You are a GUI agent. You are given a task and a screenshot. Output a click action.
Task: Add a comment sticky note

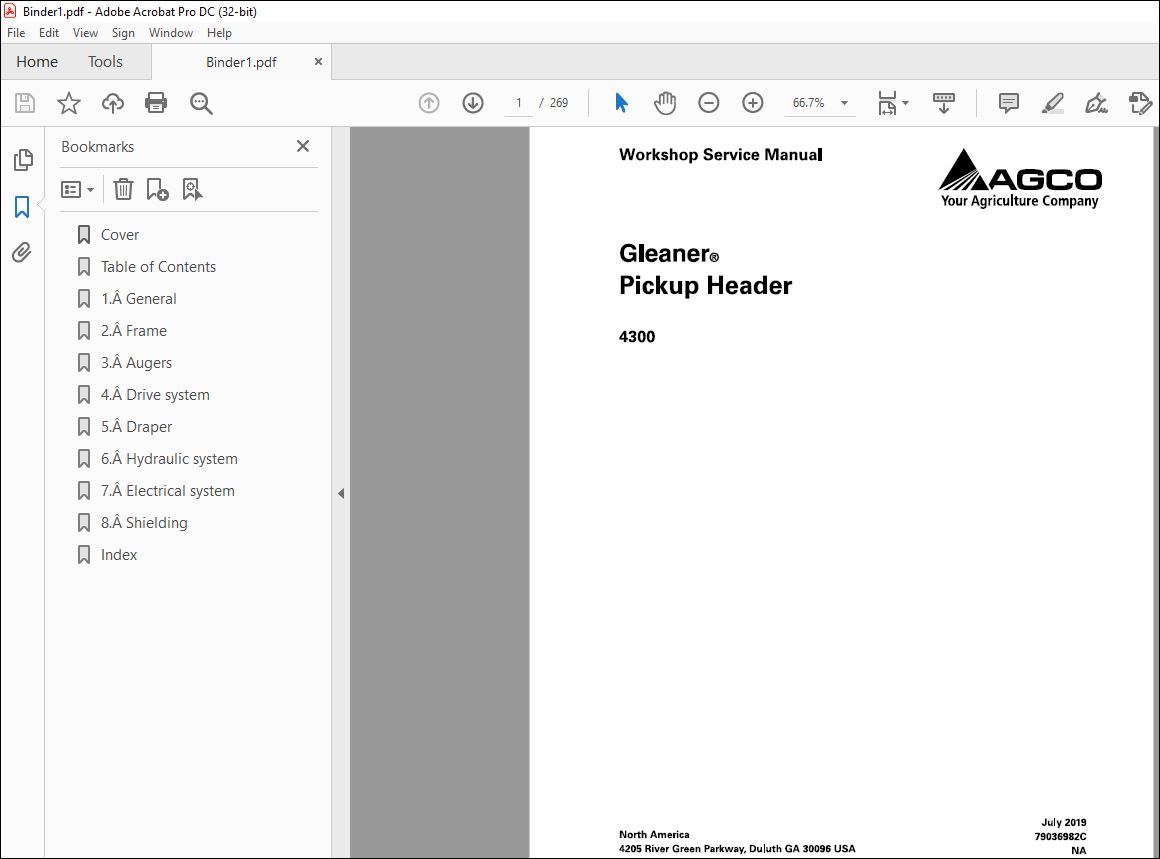click(1008, 103)
